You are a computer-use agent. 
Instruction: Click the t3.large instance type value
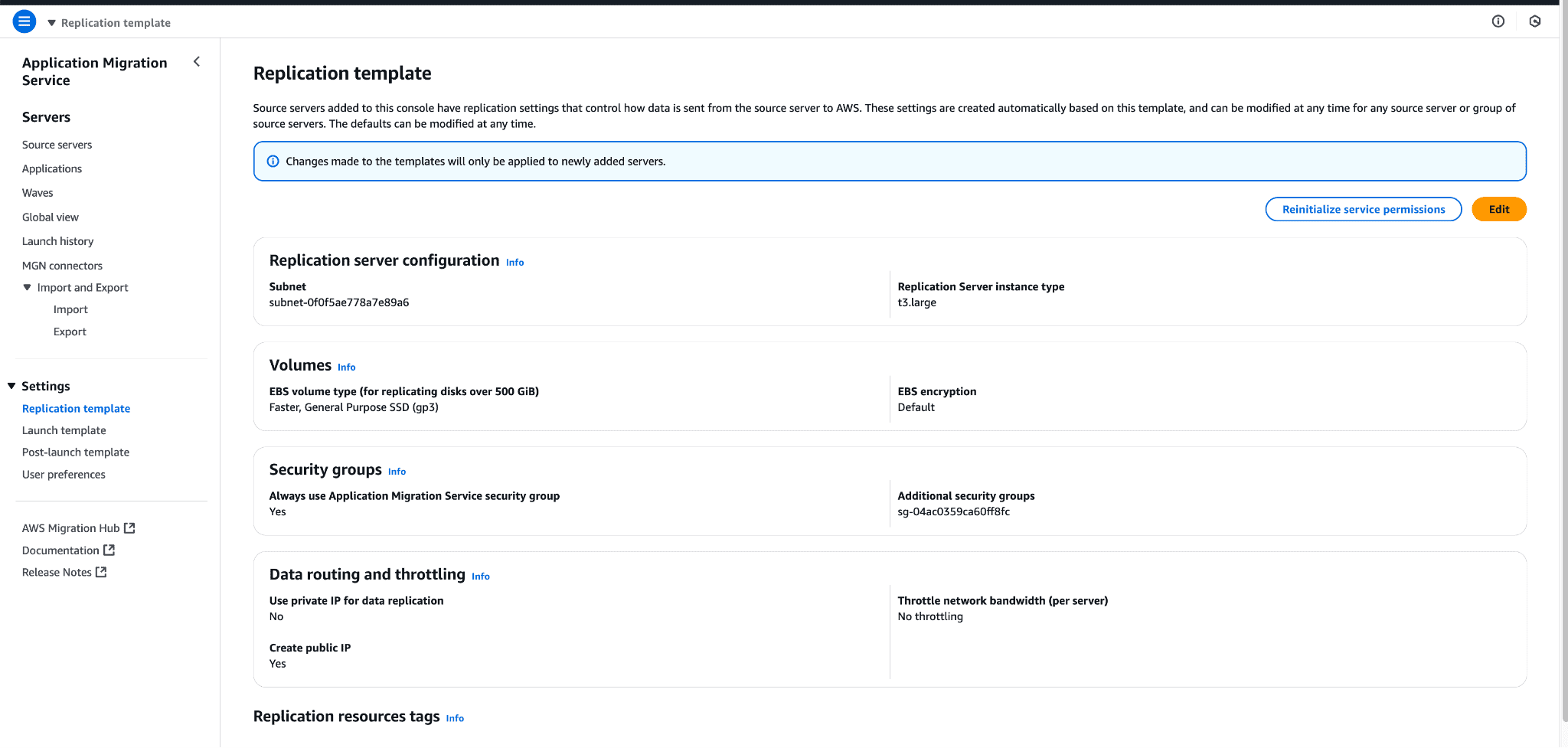916,302
